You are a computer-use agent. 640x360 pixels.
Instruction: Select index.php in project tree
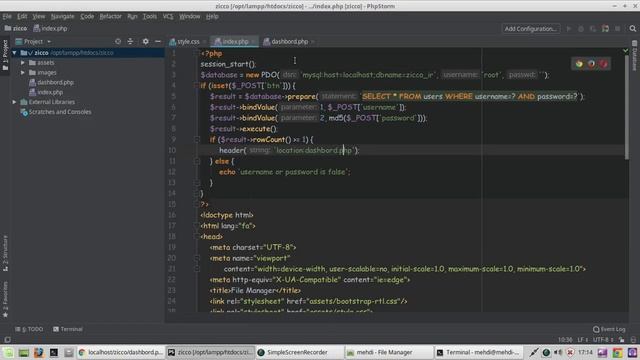(x=46, y=92)
